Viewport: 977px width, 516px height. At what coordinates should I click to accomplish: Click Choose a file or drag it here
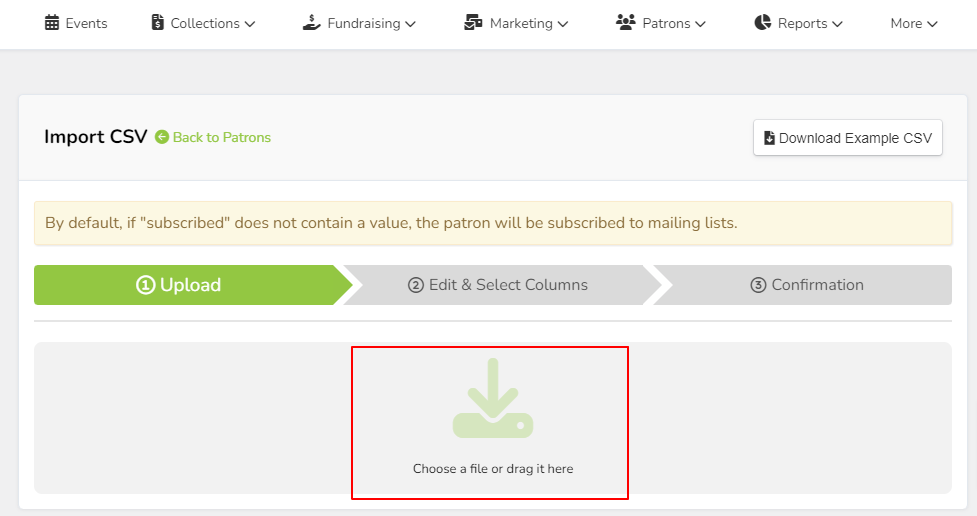493,469
